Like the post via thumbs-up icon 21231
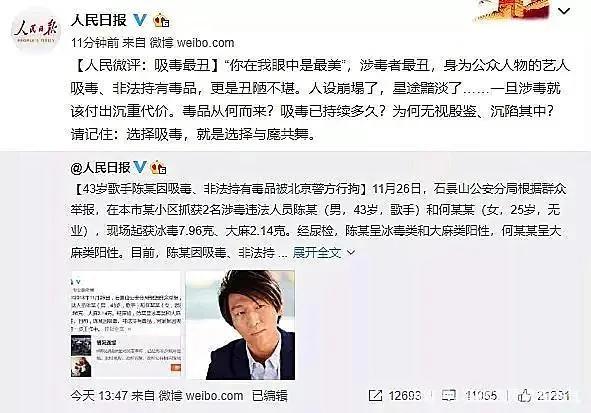Screen dimensions: 591x413 [x=524, y=395]
